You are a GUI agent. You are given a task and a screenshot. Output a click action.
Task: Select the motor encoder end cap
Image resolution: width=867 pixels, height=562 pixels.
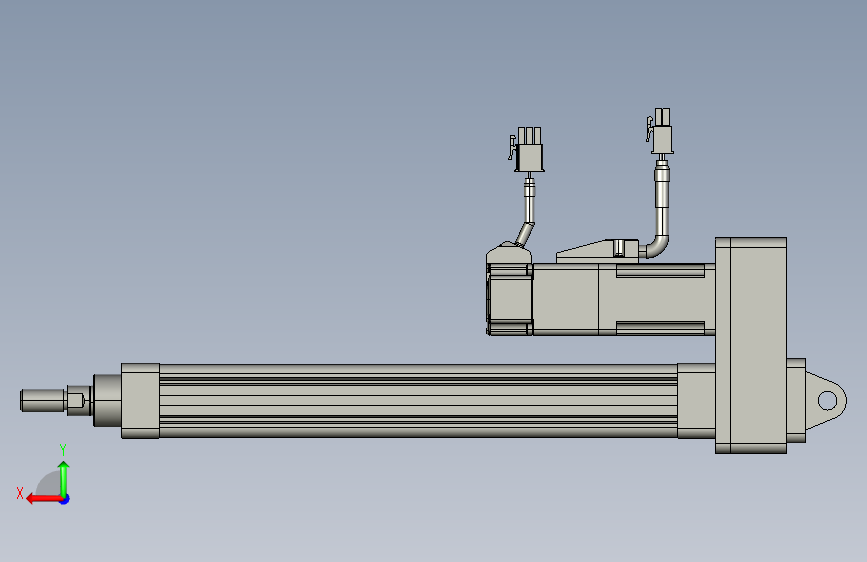509,299
